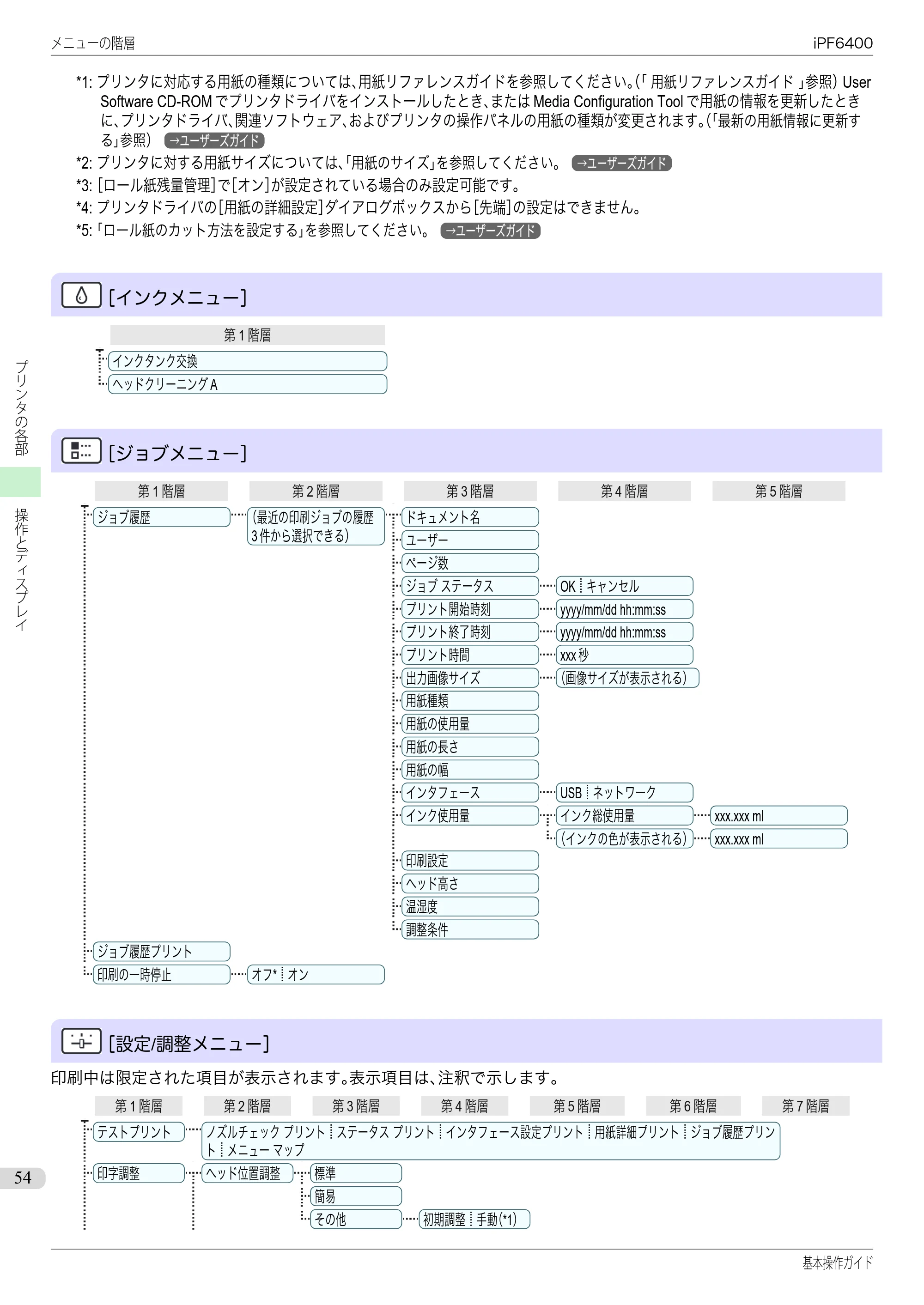
Task: Select the 用紙の長さ item
Action: click(470, 747)
